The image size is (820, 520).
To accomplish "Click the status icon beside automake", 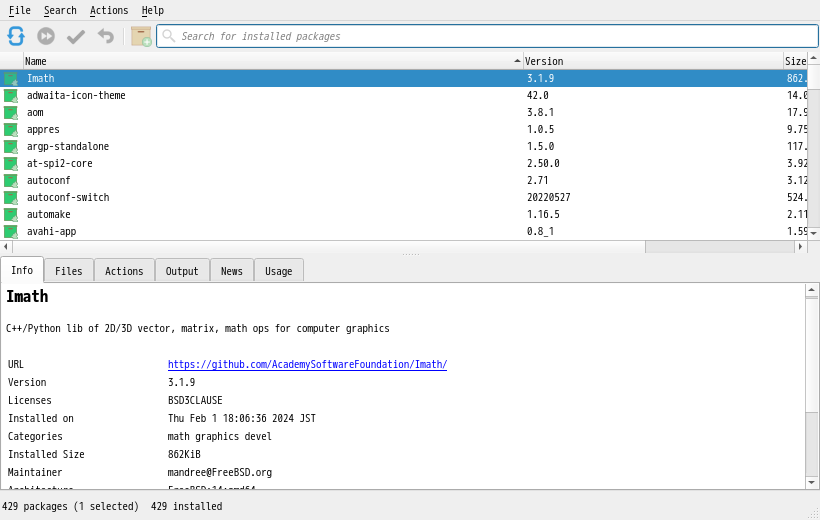I will click(11, 214).
